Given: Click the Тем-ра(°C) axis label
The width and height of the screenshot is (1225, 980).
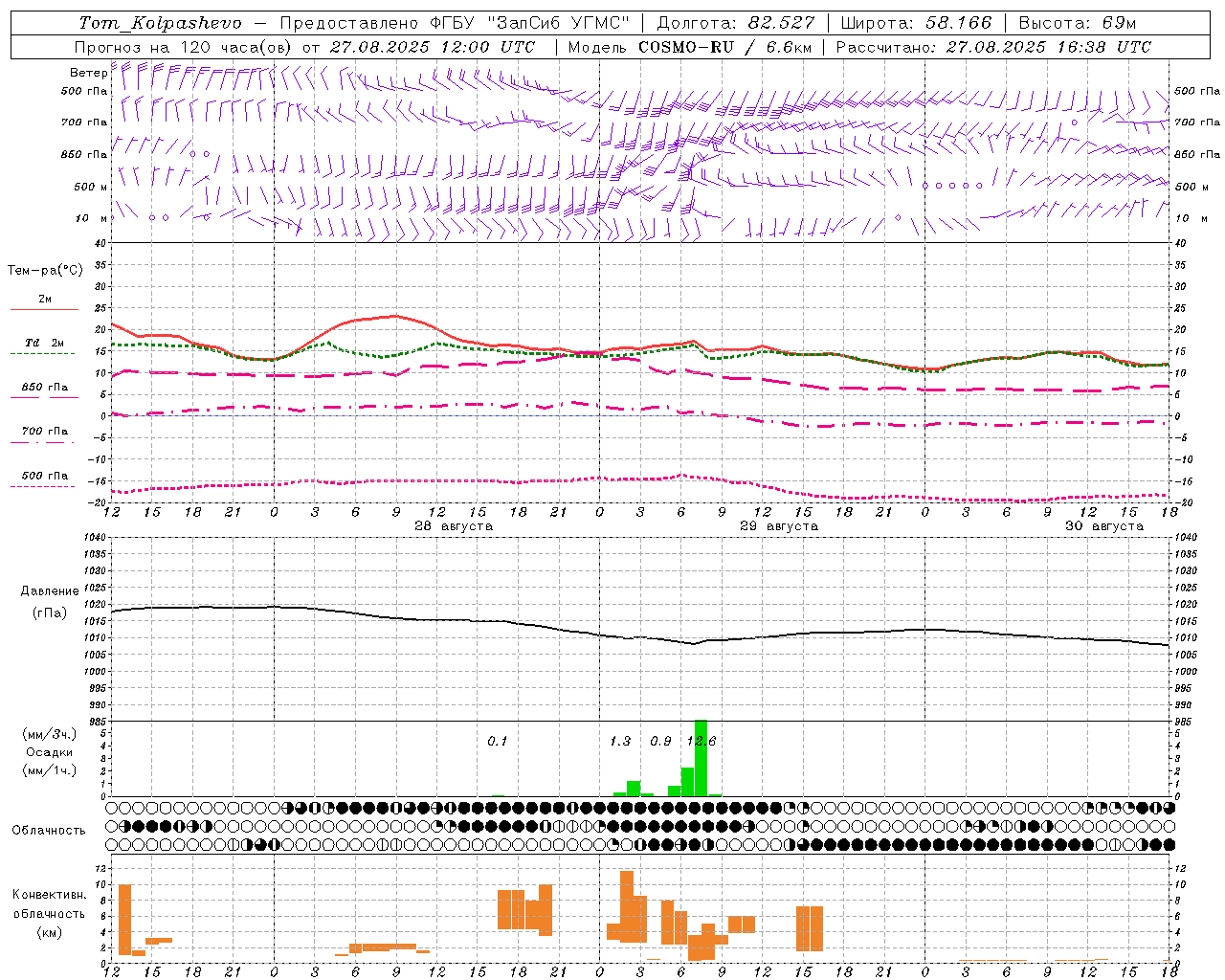Looking at the screenshot, I should tap(45, 271).
